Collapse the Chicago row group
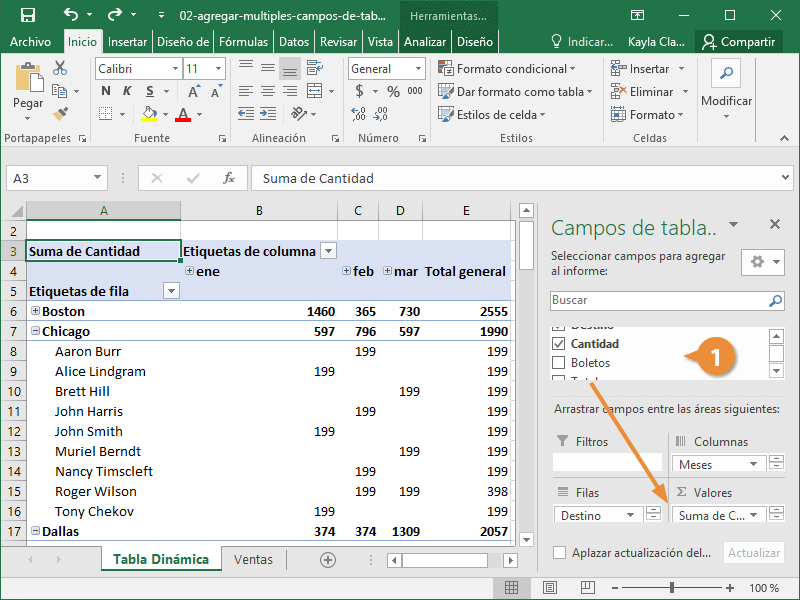The image size is (800, 600). click(x=35, y=331)
